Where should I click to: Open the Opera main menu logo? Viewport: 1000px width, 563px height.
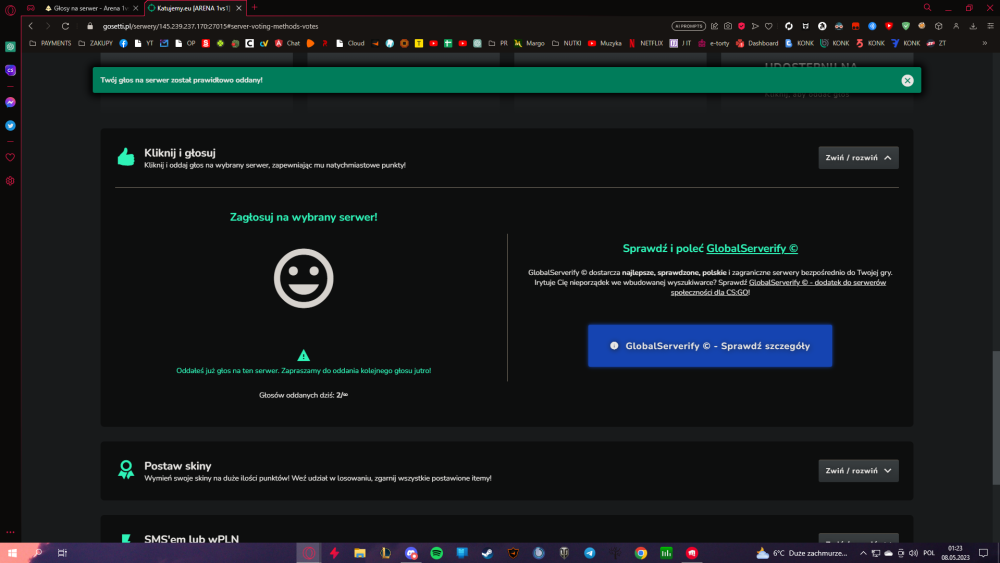click(10, 10)
